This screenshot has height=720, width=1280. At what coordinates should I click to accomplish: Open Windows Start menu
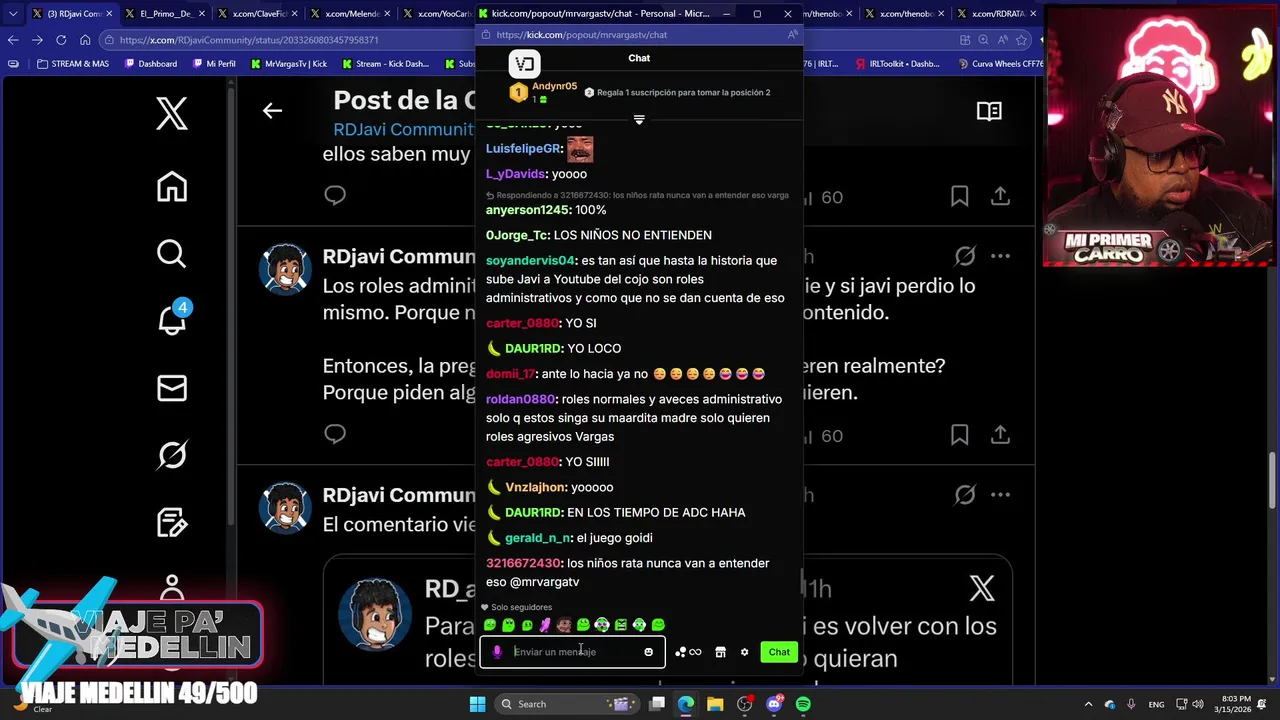point(477,704)
